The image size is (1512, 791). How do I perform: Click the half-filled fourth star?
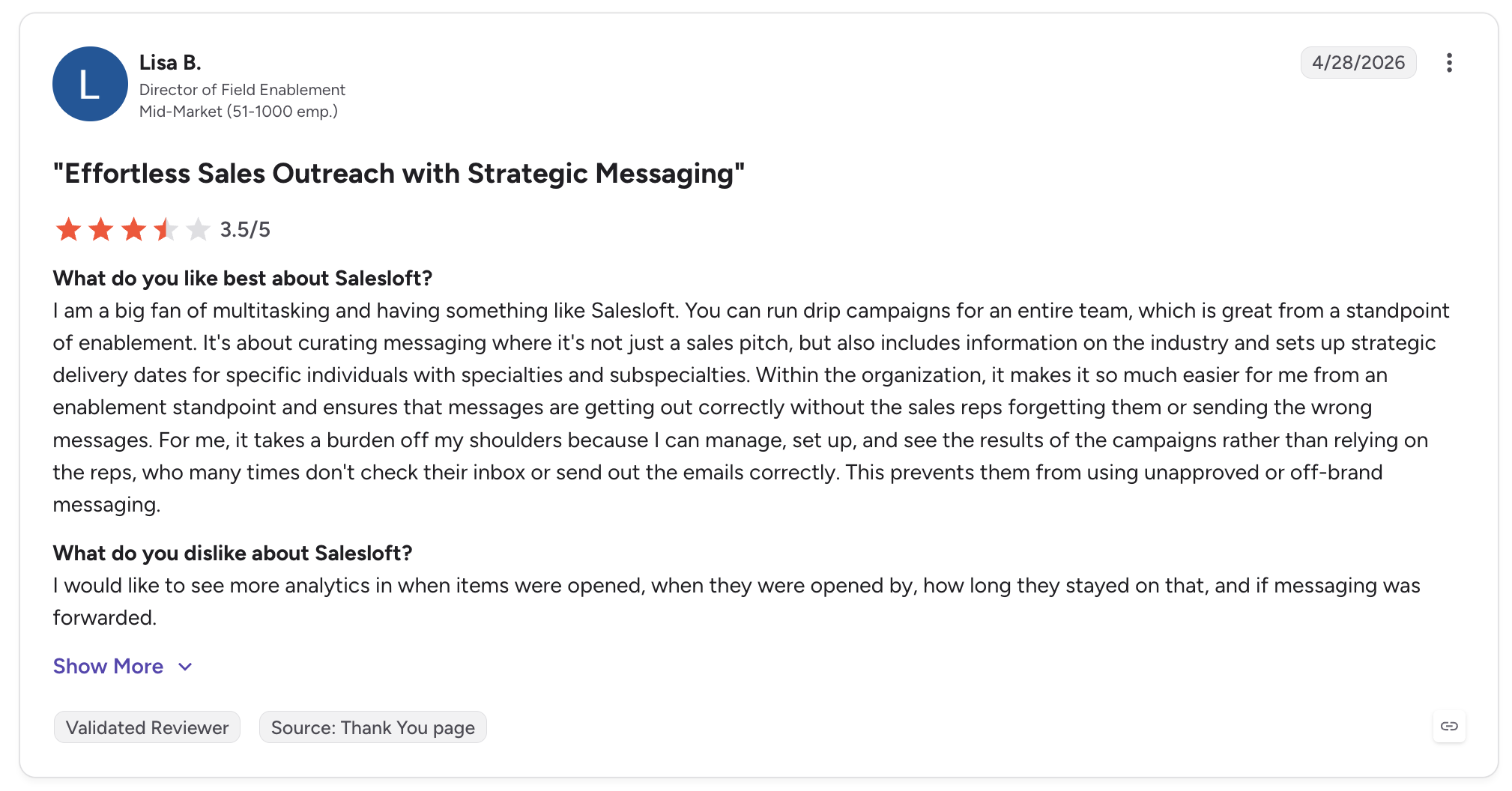tap(166, 229)
